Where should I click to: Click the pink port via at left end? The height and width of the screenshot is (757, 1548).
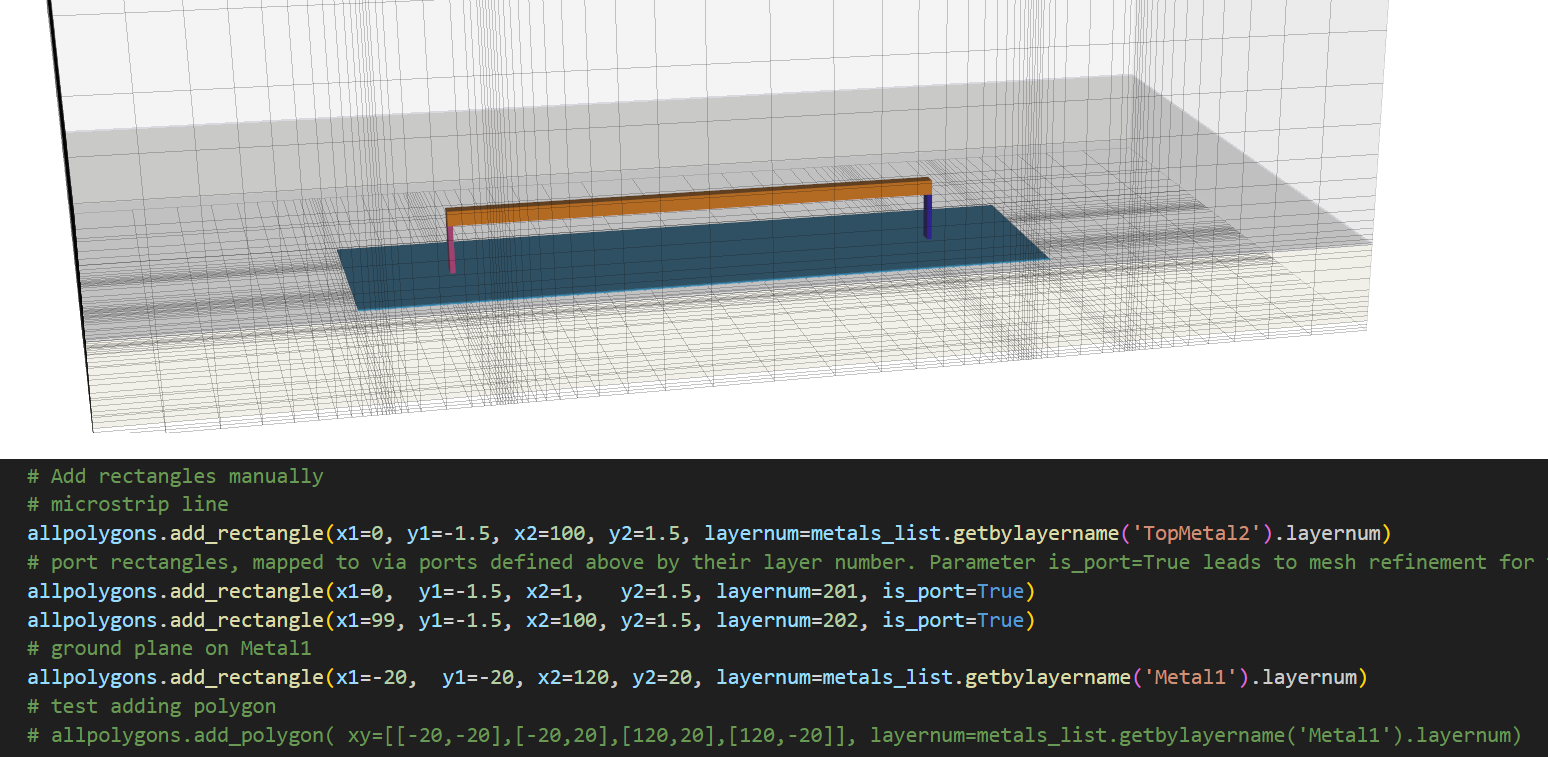coord(451,249)
